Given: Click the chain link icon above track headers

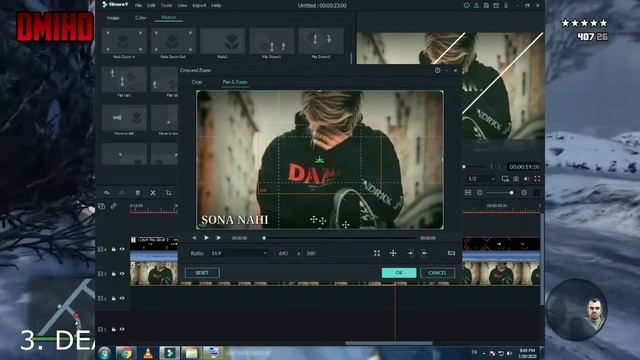Looking at the screenshot, I should [x=113, y=206].
